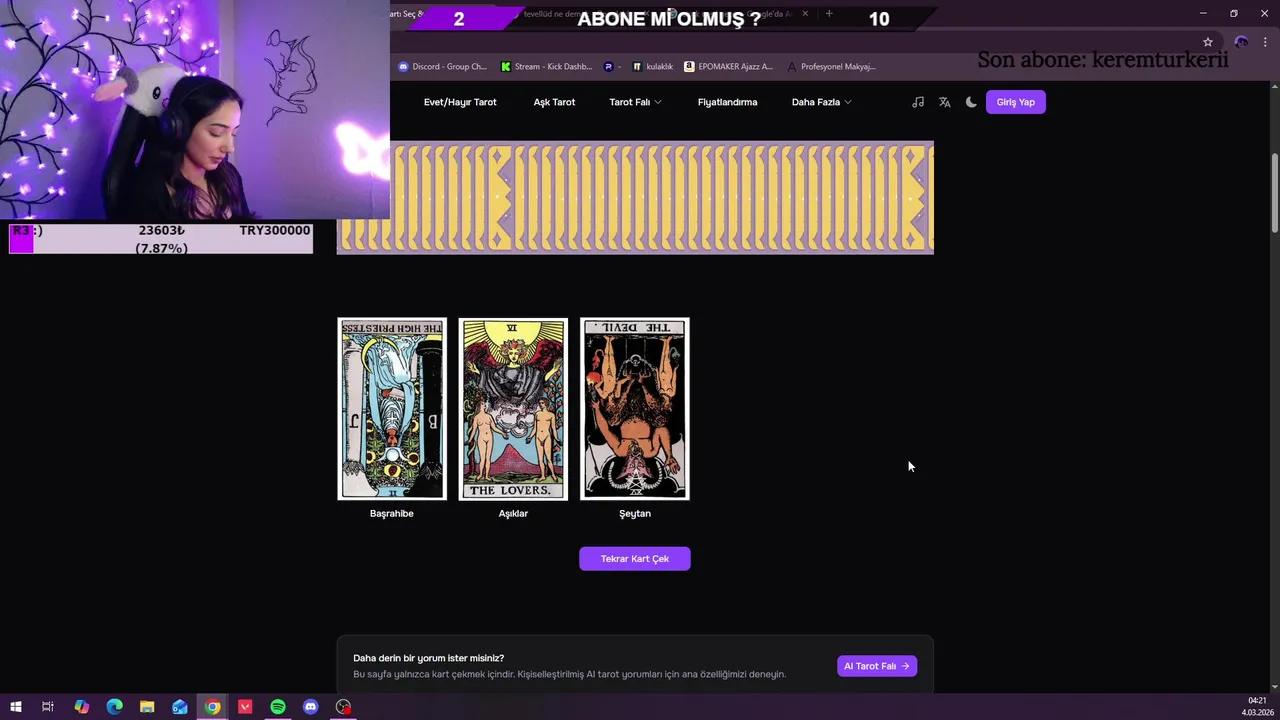This screenshot has width=1280, height=720.
Task: Open File Explorer from taskbar
Action: coord(147,707)
